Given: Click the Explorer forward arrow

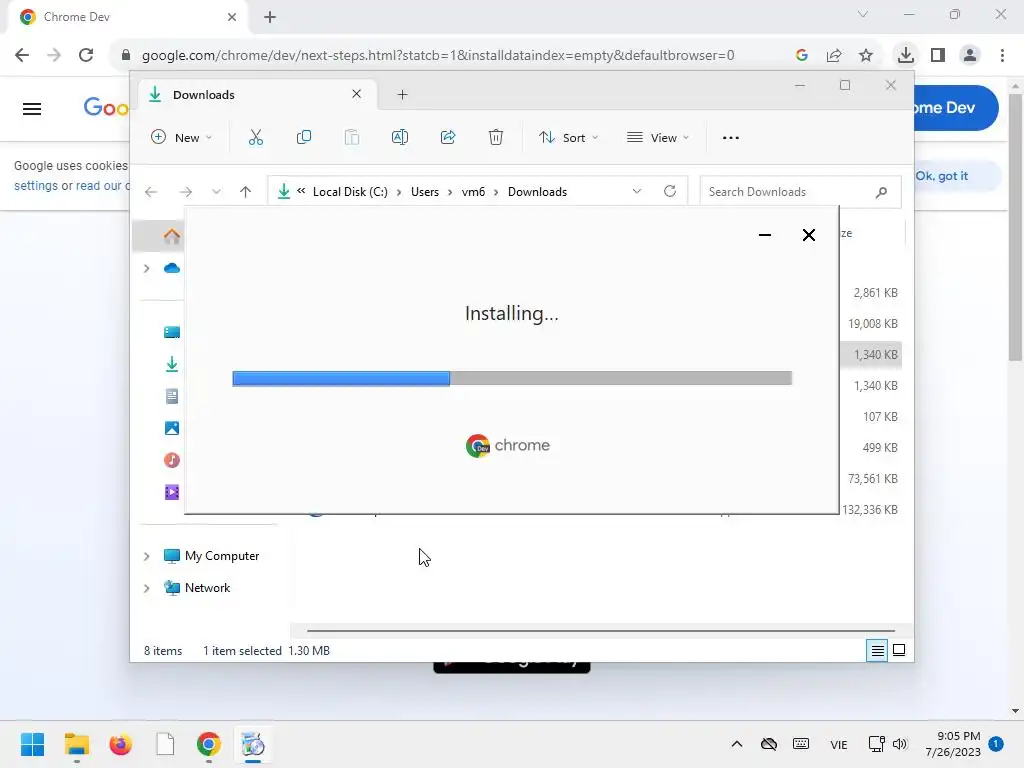Looking at the screenshot, I should click(x=185, y=192).
